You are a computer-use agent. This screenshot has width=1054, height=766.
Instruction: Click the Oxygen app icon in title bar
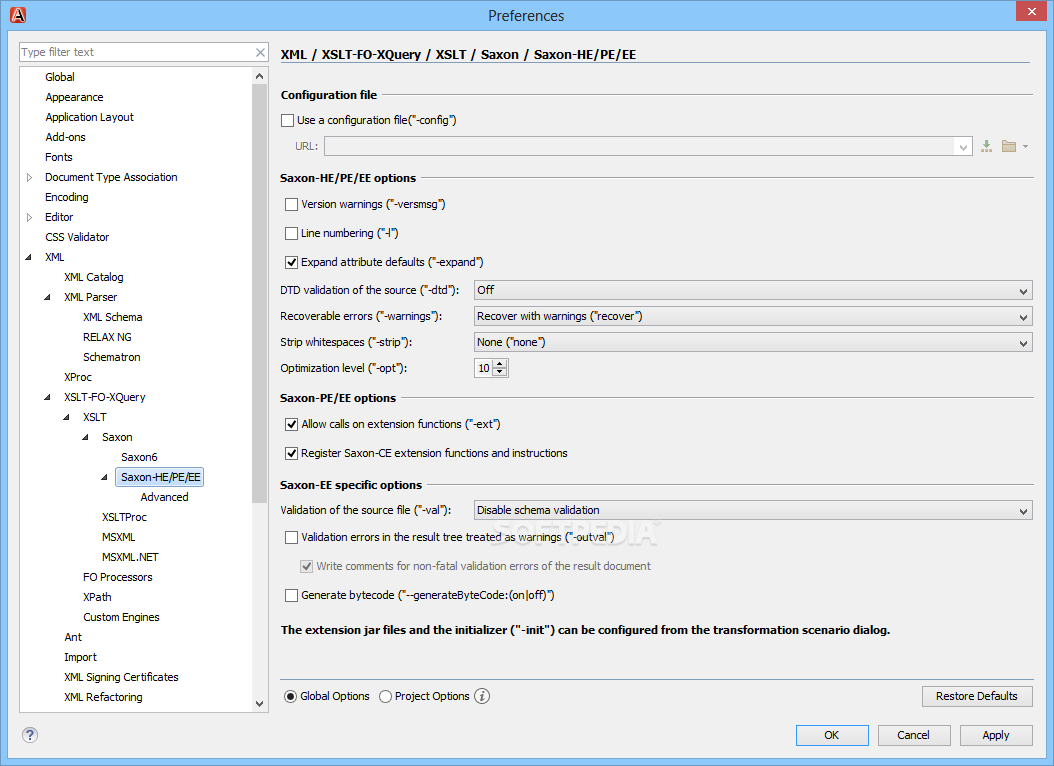coord(18,15)
